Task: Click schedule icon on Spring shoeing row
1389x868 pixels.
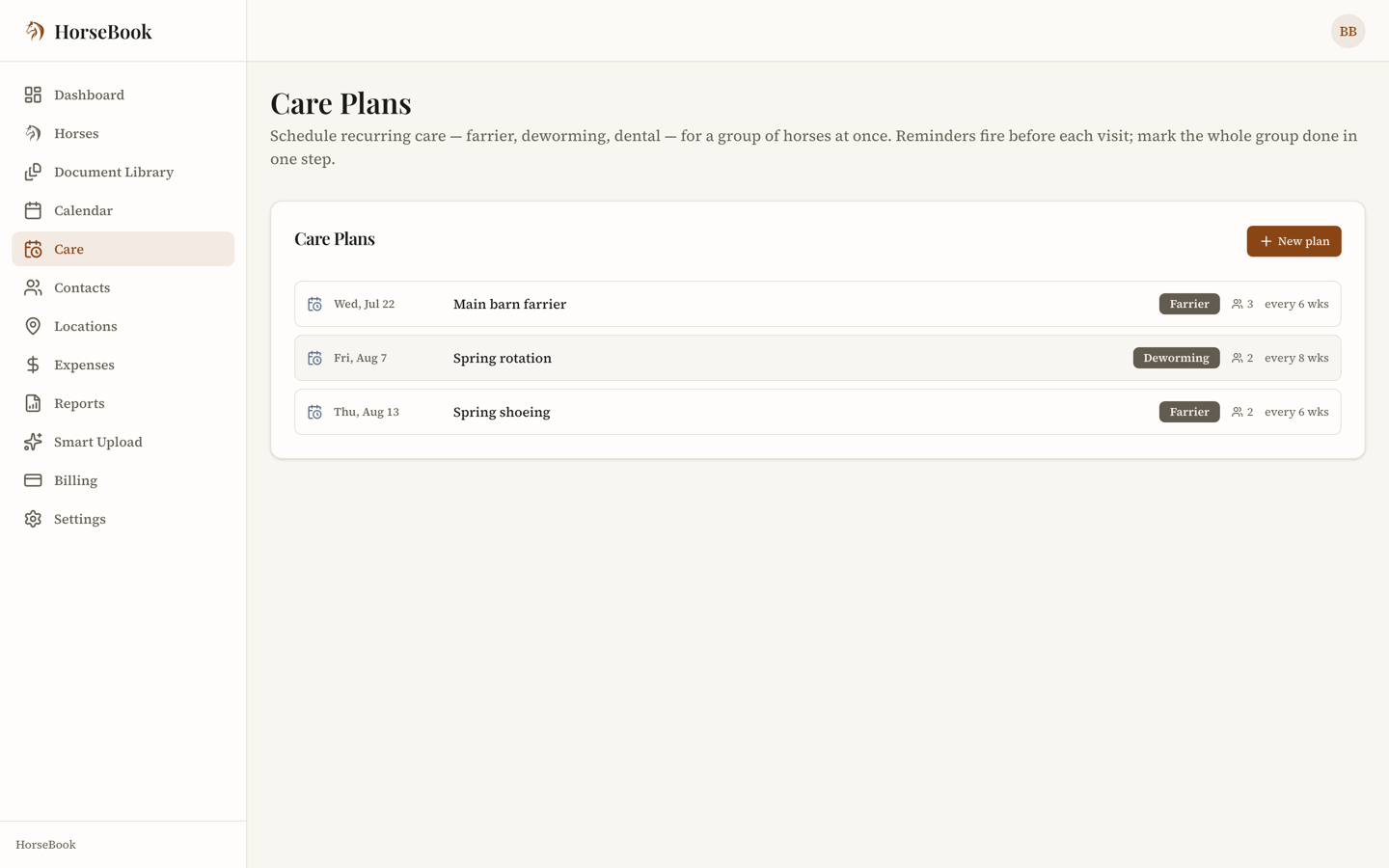Action: tap(314, 412)
